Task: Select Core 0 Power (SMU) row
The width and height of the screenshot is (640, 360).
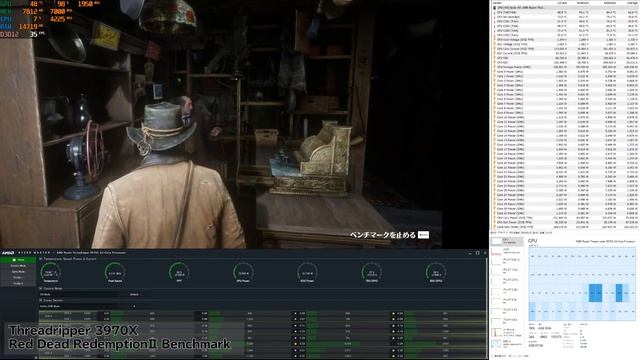Action: tap(565, 71)
